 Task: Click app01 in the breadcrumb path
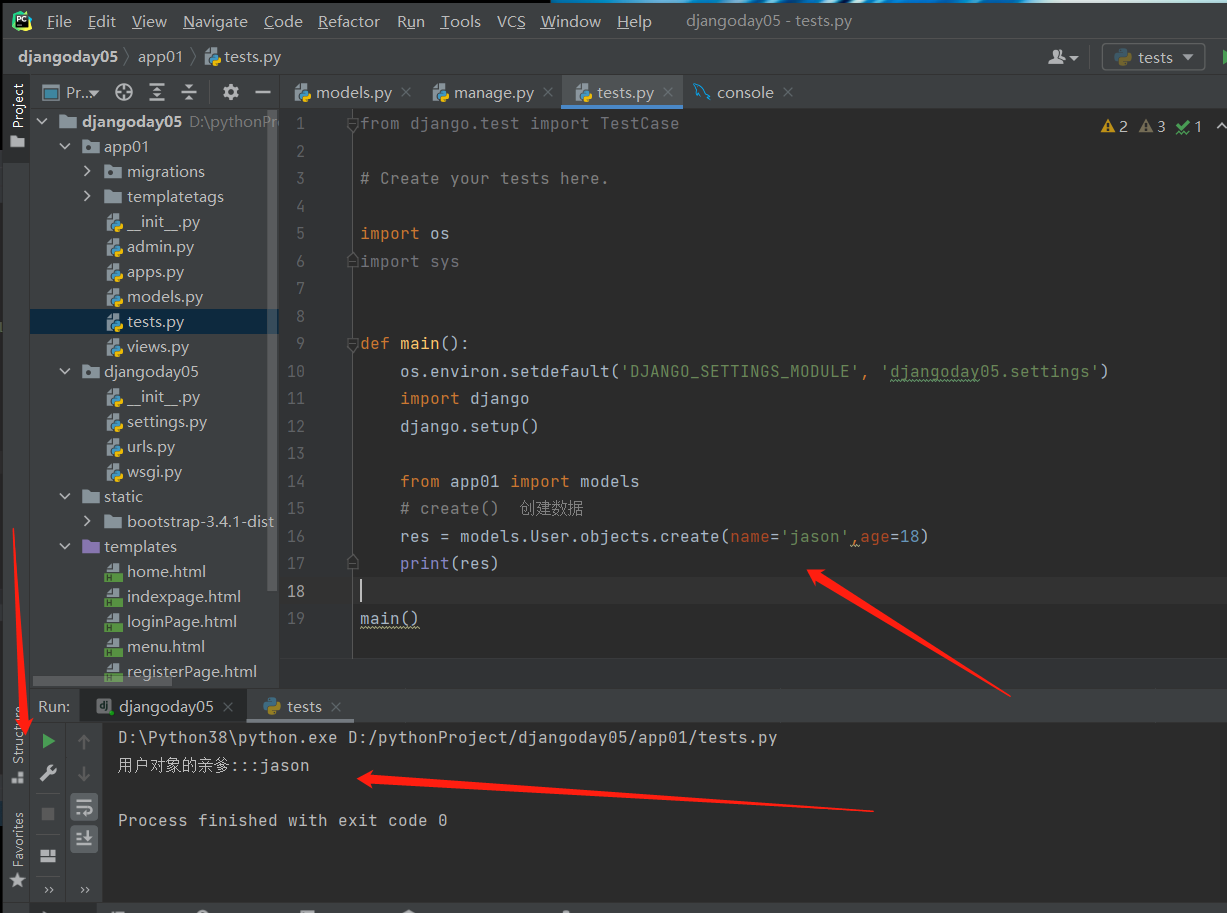tap(160, 57)
